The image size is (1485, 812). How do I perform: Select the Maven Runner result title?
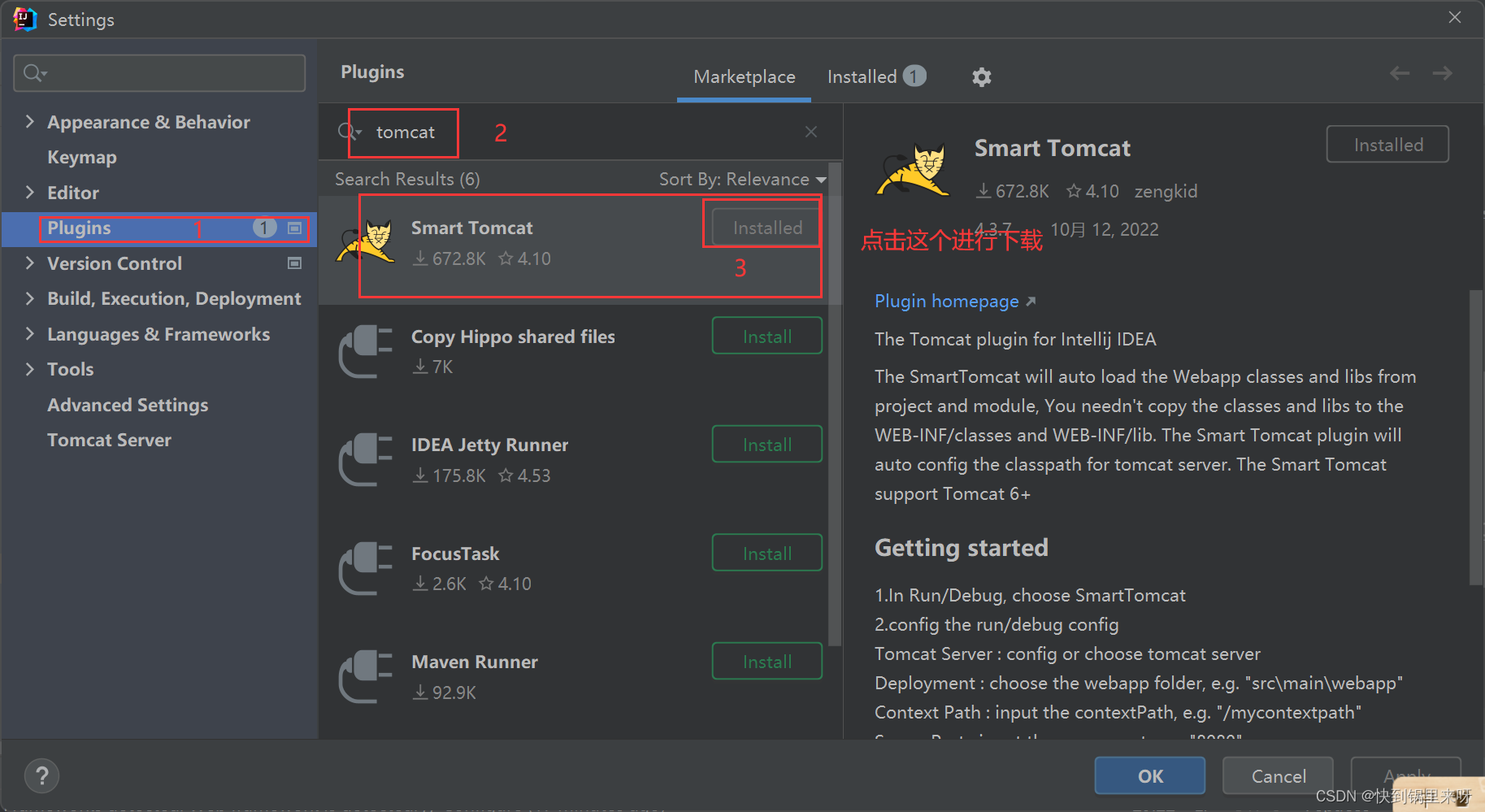pyautogui.click(x=475, y=662)
